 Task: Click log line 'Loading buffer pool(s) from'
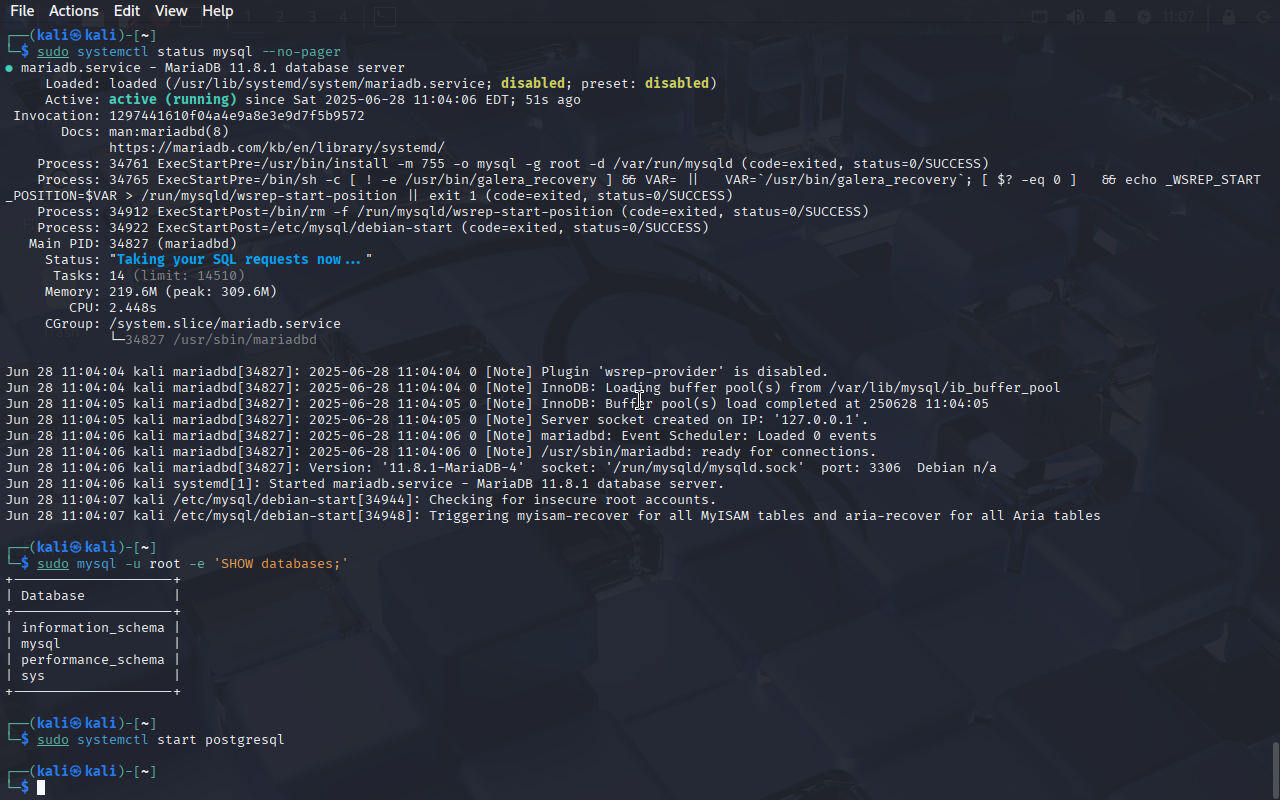[533, 388]
